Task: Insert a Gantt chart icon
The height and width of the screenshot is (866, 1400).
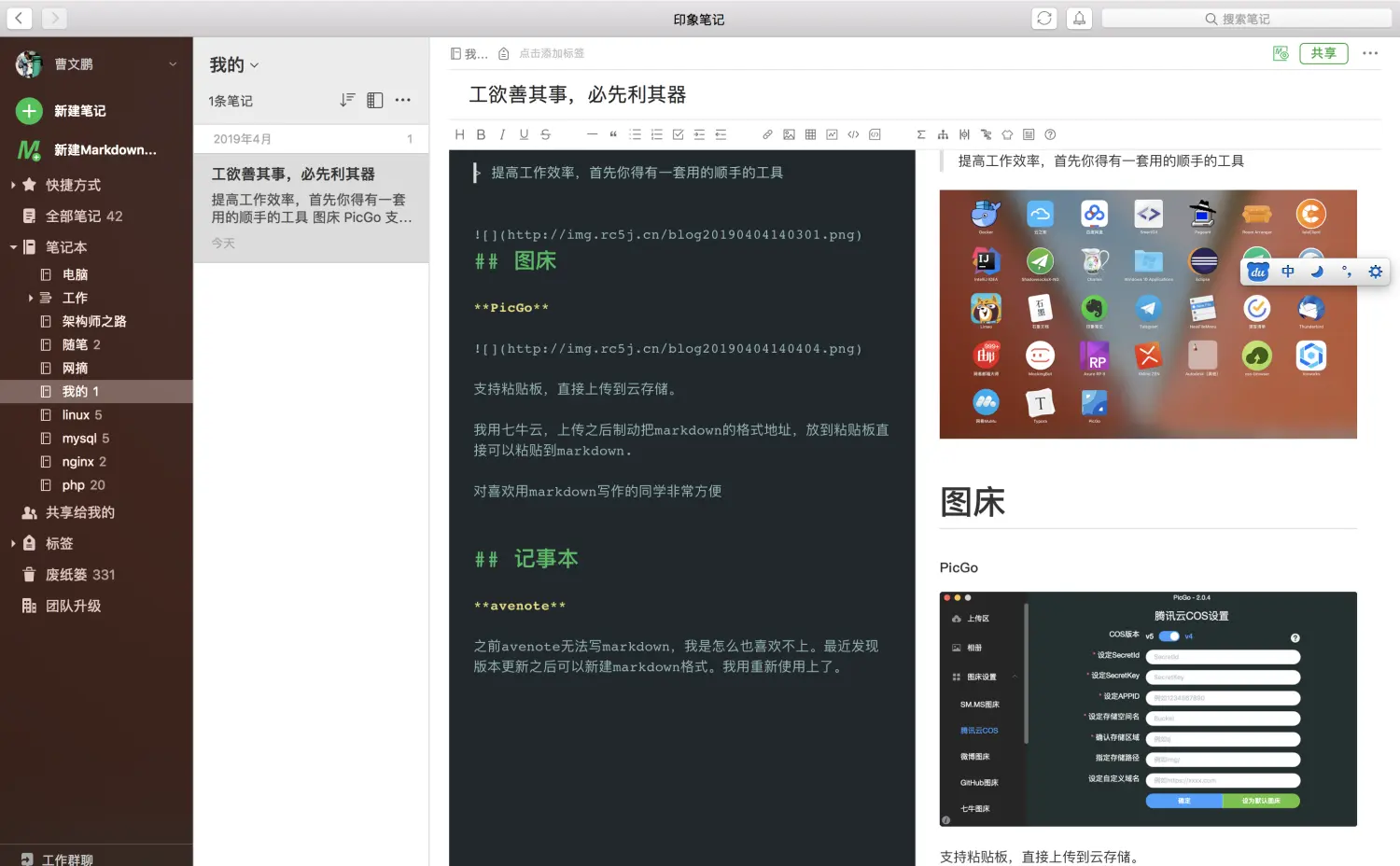Action: tap(986, 134)
